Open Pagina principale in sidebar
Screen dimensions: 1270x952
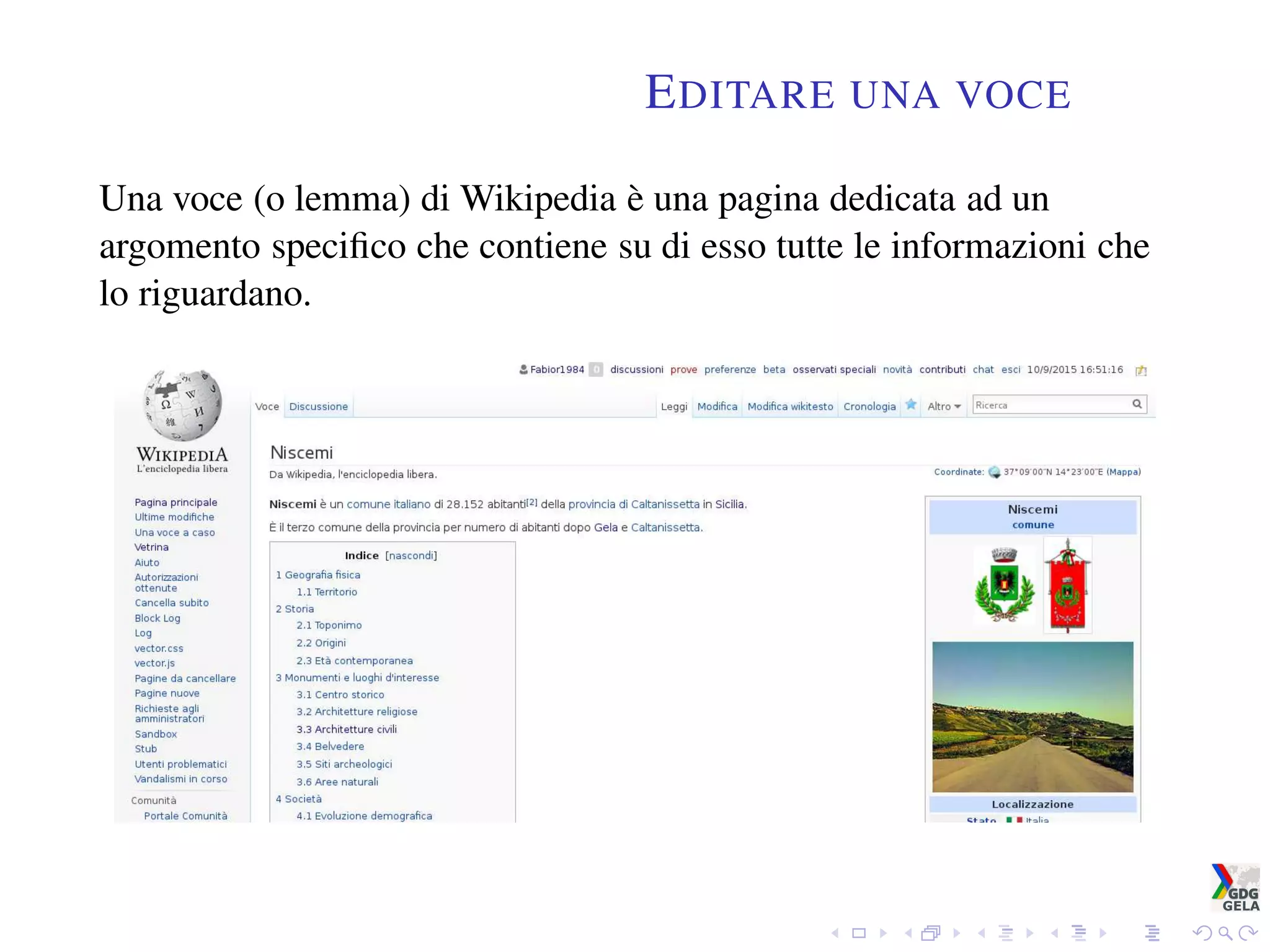click(176, 503)
